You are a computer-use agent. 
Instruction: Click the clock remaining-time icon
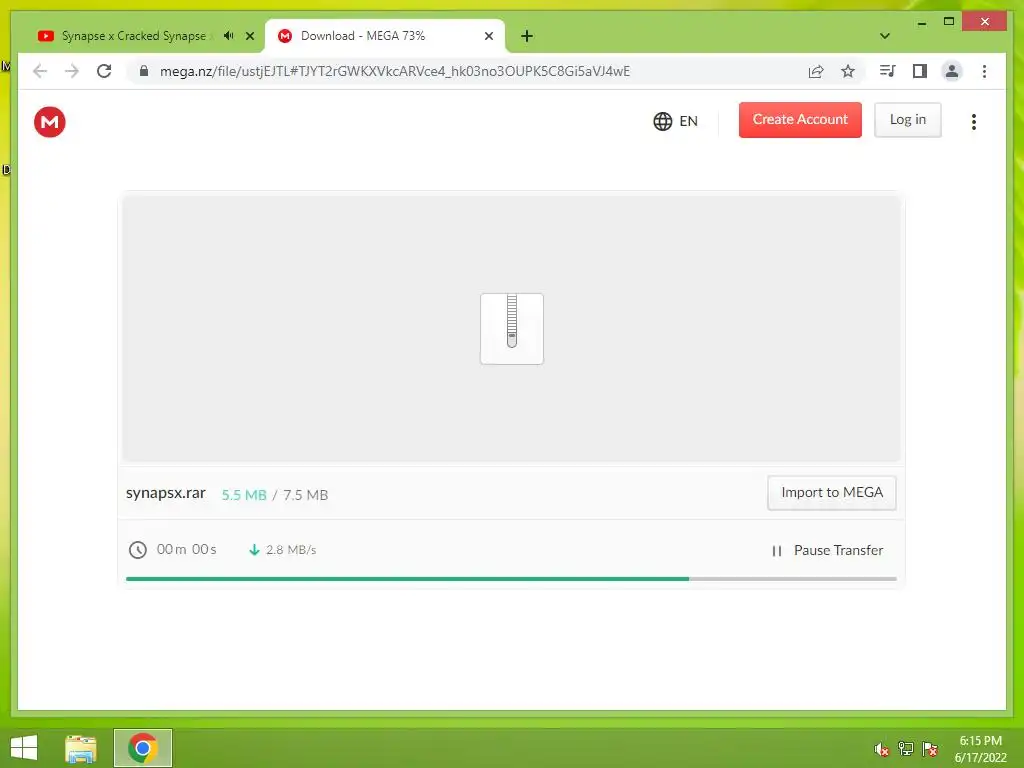pyautogui.click(x=138, y=550)
